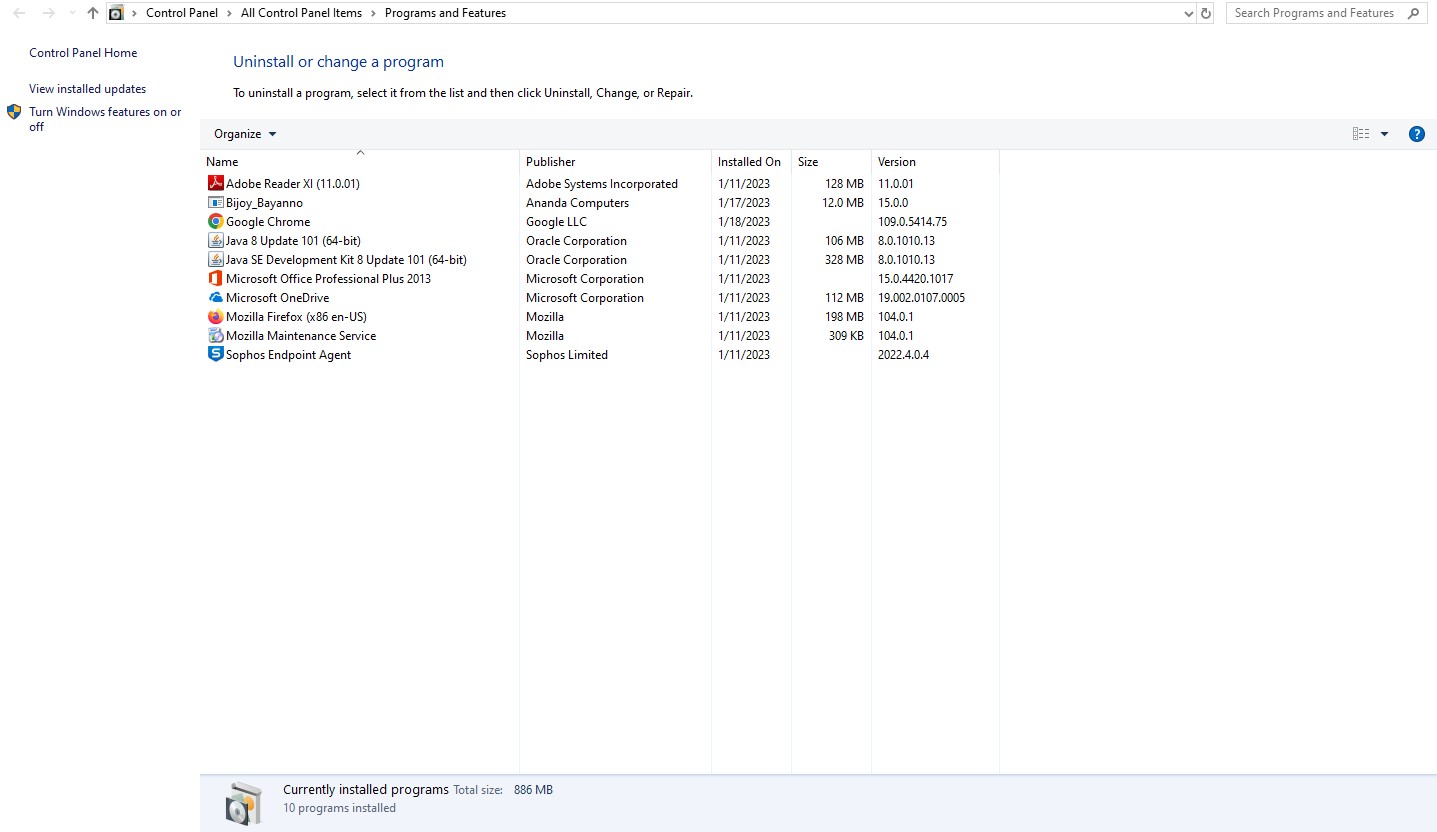Click the Forward arrow in navigation bar
This screenshot has height=832, width=1437.
[48, 13]
